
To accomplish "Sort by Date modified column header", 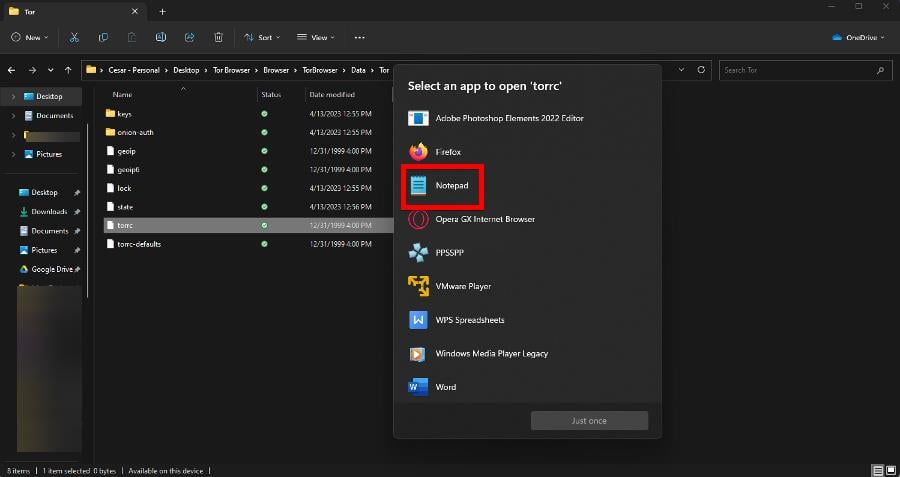I will click(332, 95).
